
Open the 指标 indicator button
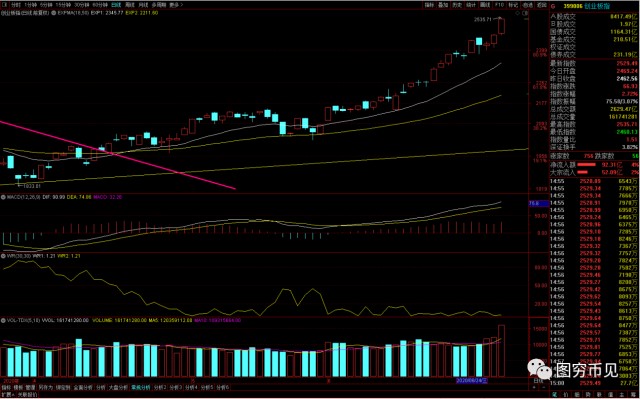(429, 5)
